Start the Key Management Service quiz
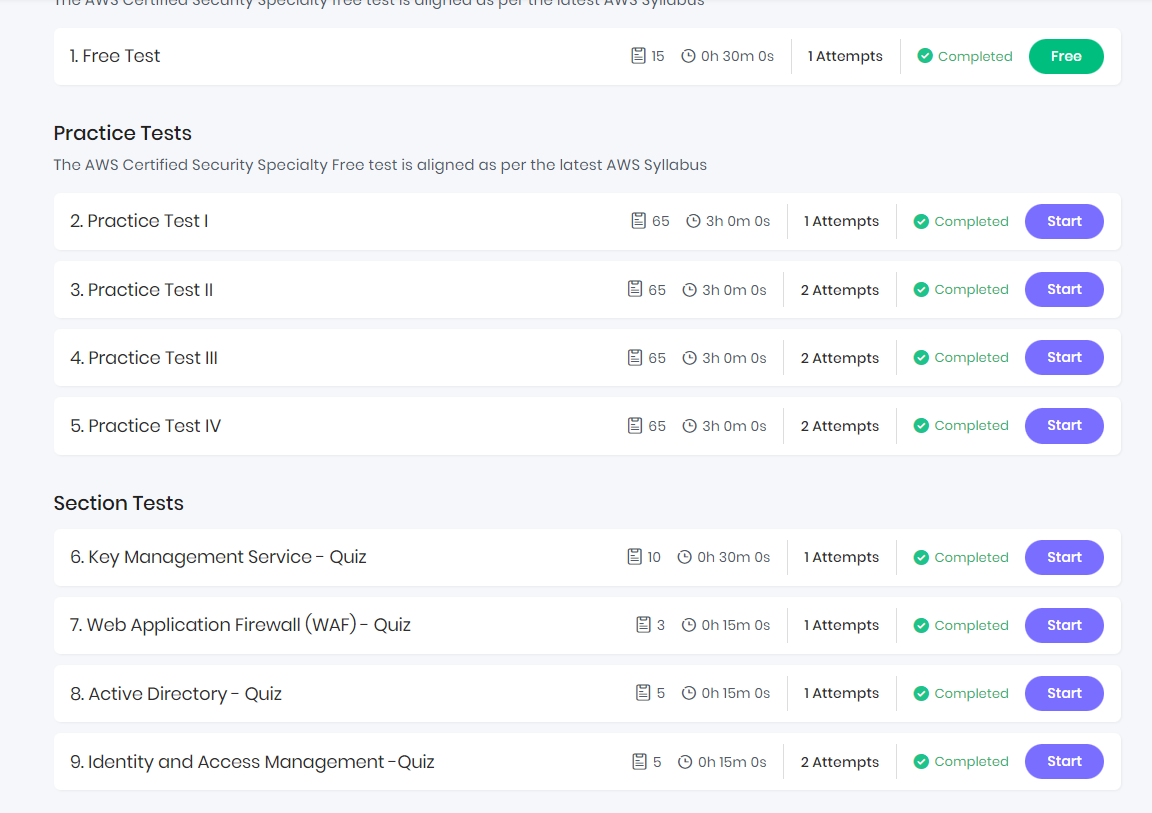The image size is (1152, 813). pos(1064,557)
